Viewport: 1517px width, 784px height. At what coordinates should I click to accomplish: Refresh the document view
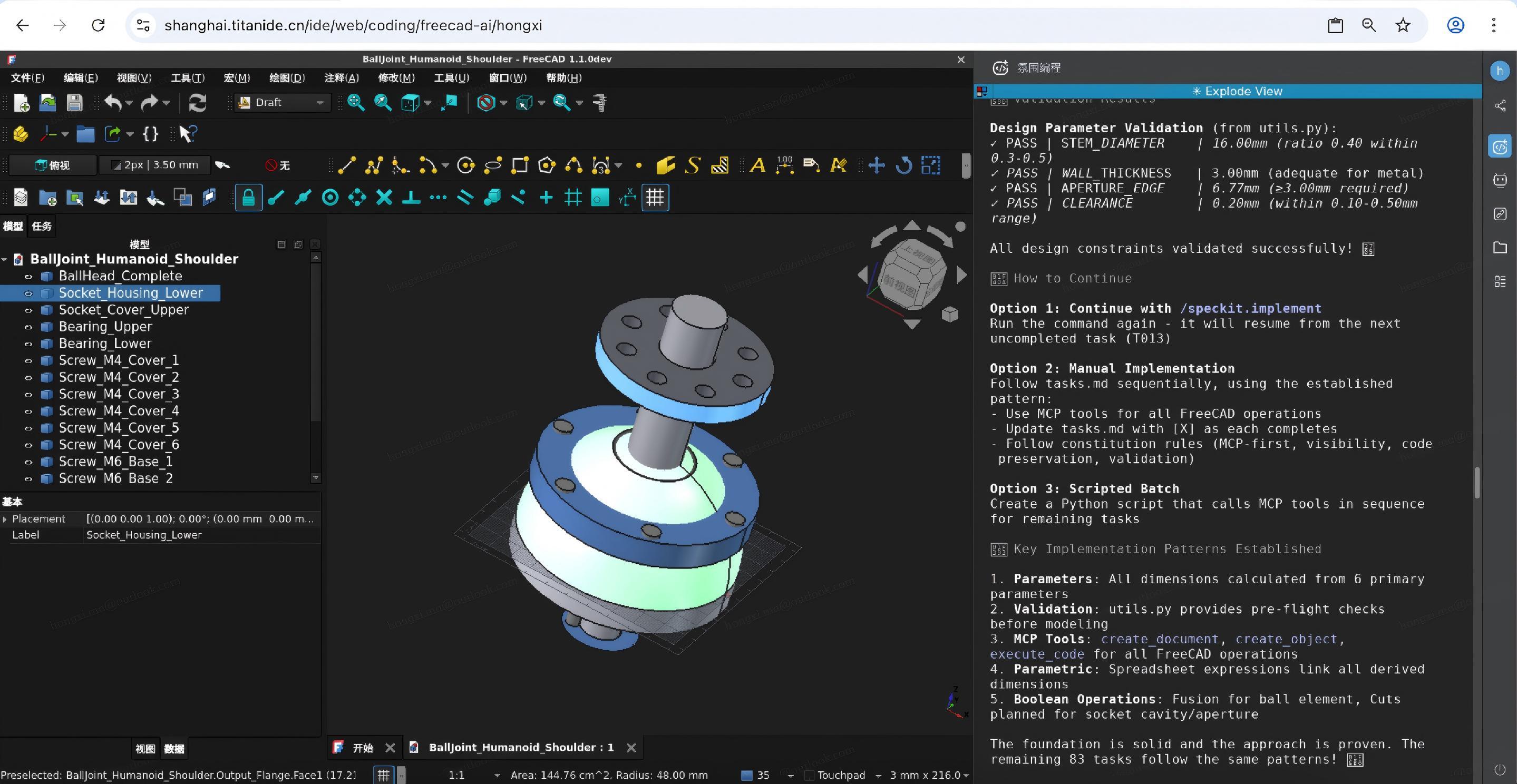point(197,102)
